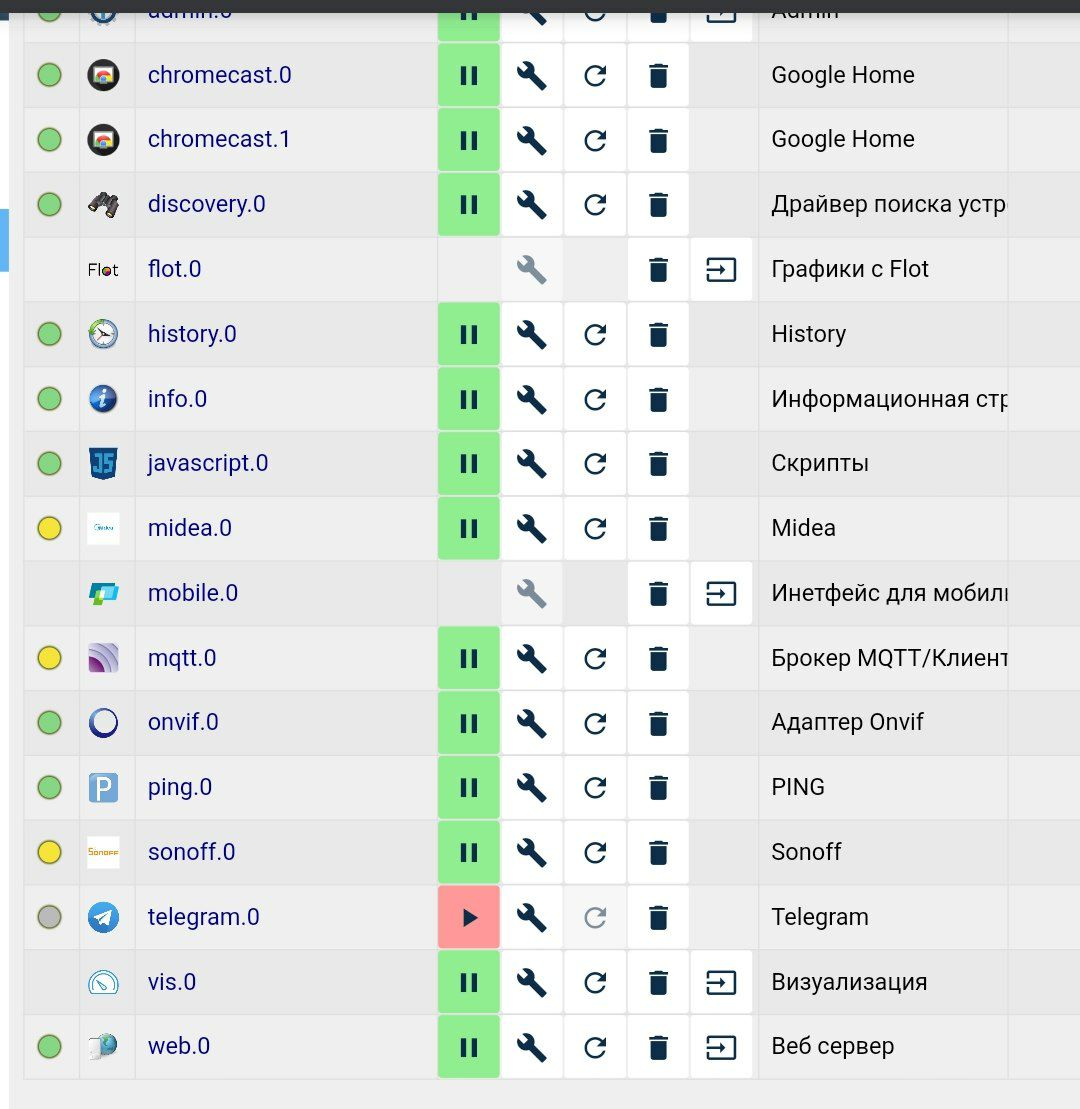Open the web.0 server link icon
This screenshot has height=1109, width=1080.
pyautogui.click(x=721, y=1047)
